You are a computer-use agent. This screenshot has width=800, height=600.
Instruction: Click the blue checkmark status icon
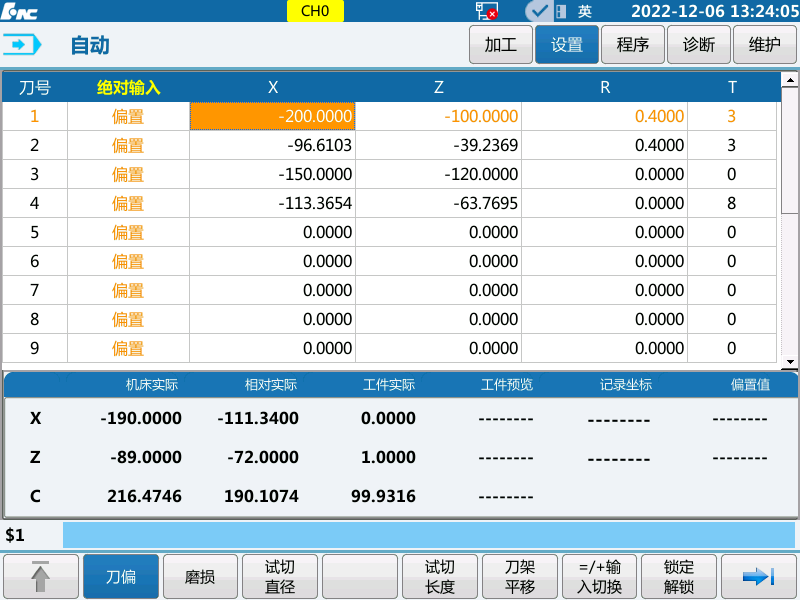tap(538, 11)
